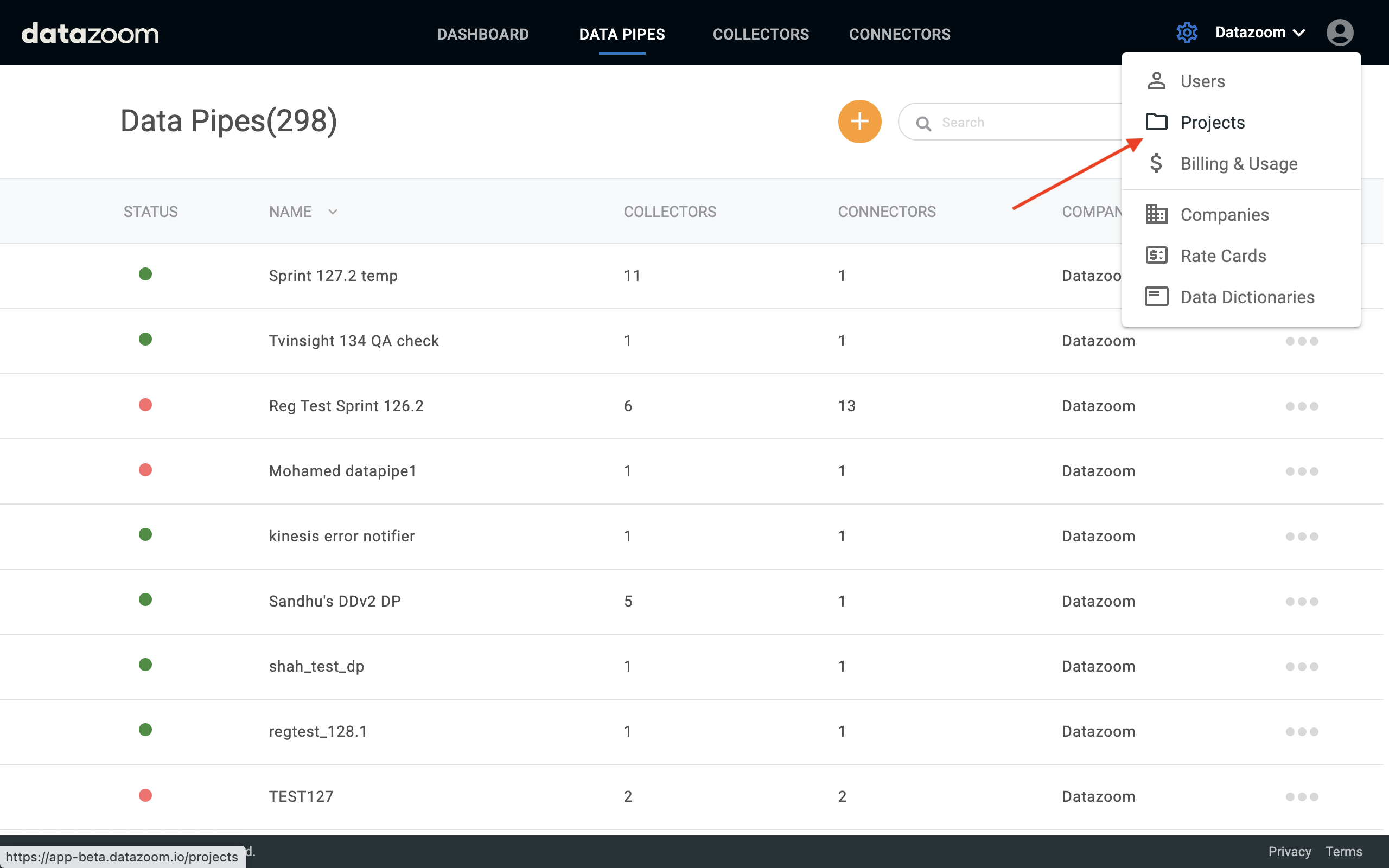Screen dimensions: 1389x868
Task: Open the user profile avatar menu
Action: click(x=1340, y=33)
